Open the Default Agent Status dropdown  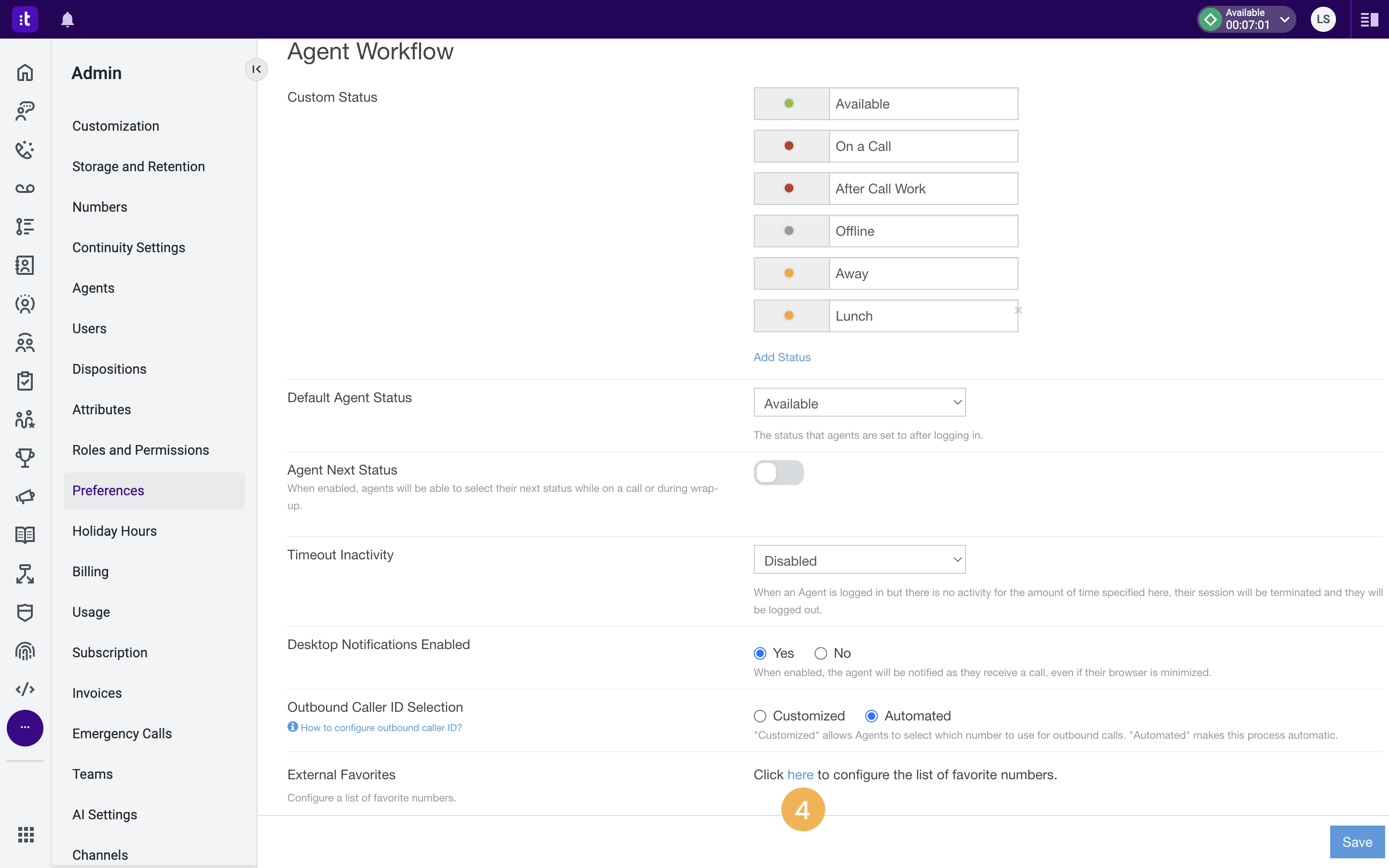[859, 403]
